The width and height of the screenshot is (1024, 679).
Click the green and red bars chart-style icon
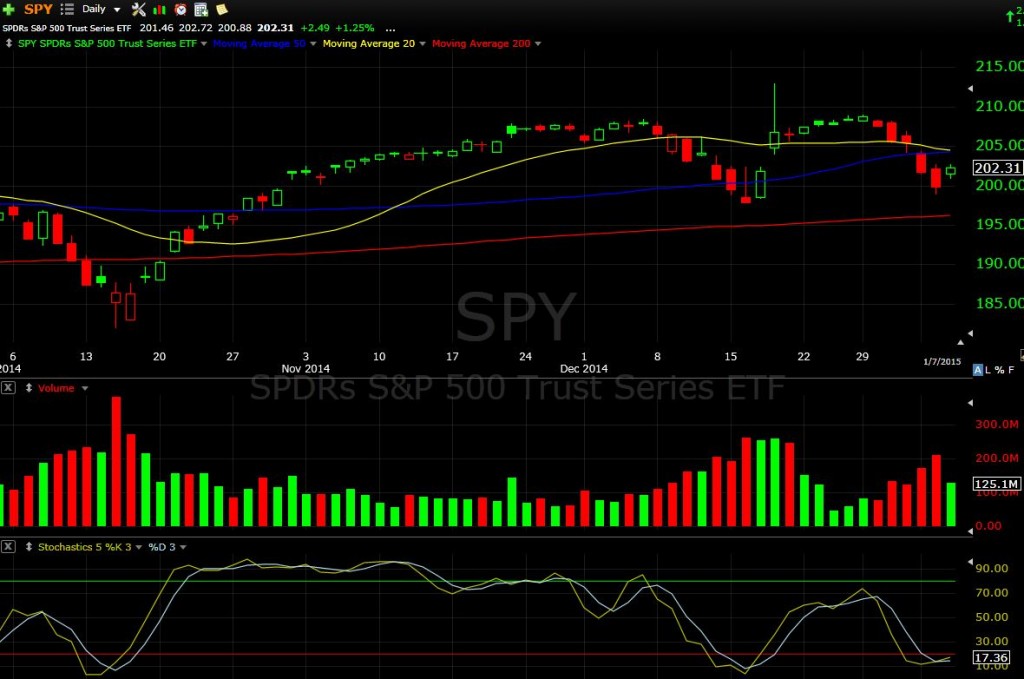coord(159,9)
